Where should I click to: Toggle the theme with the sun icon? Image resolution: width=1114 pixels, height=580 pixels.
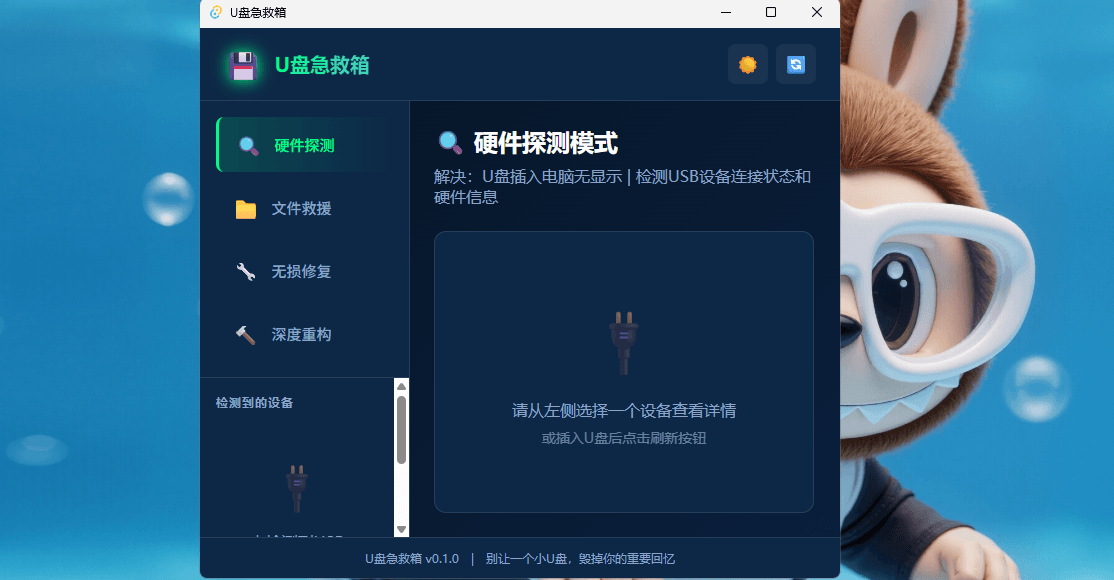coord(747,64)
